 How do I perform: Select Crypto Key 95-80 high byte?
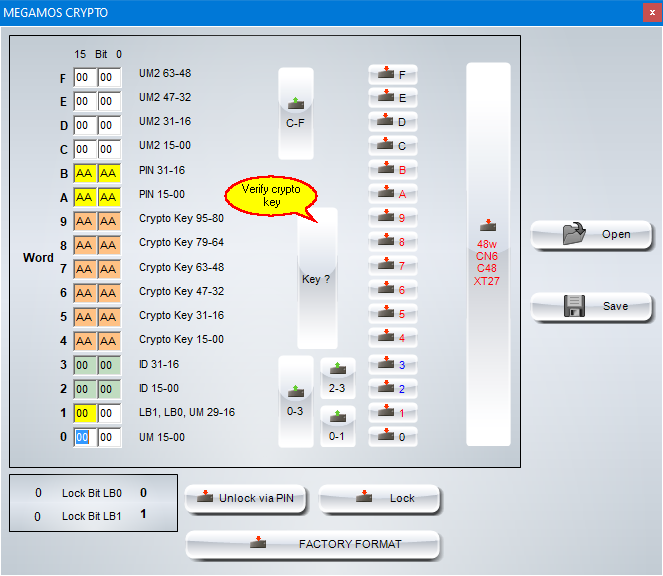[x=85, y=221]
